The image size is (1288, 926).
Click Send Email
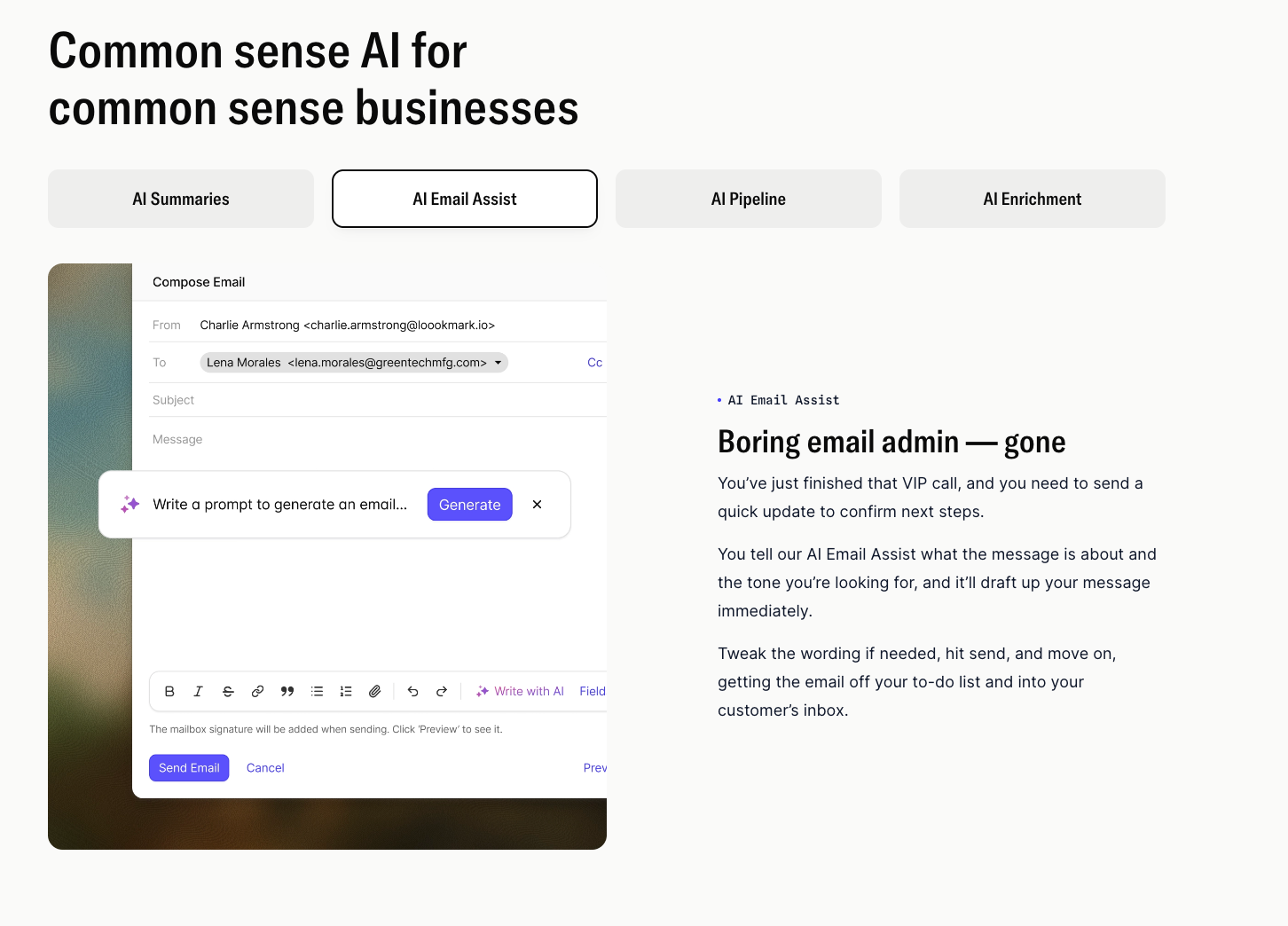point(188,767)
